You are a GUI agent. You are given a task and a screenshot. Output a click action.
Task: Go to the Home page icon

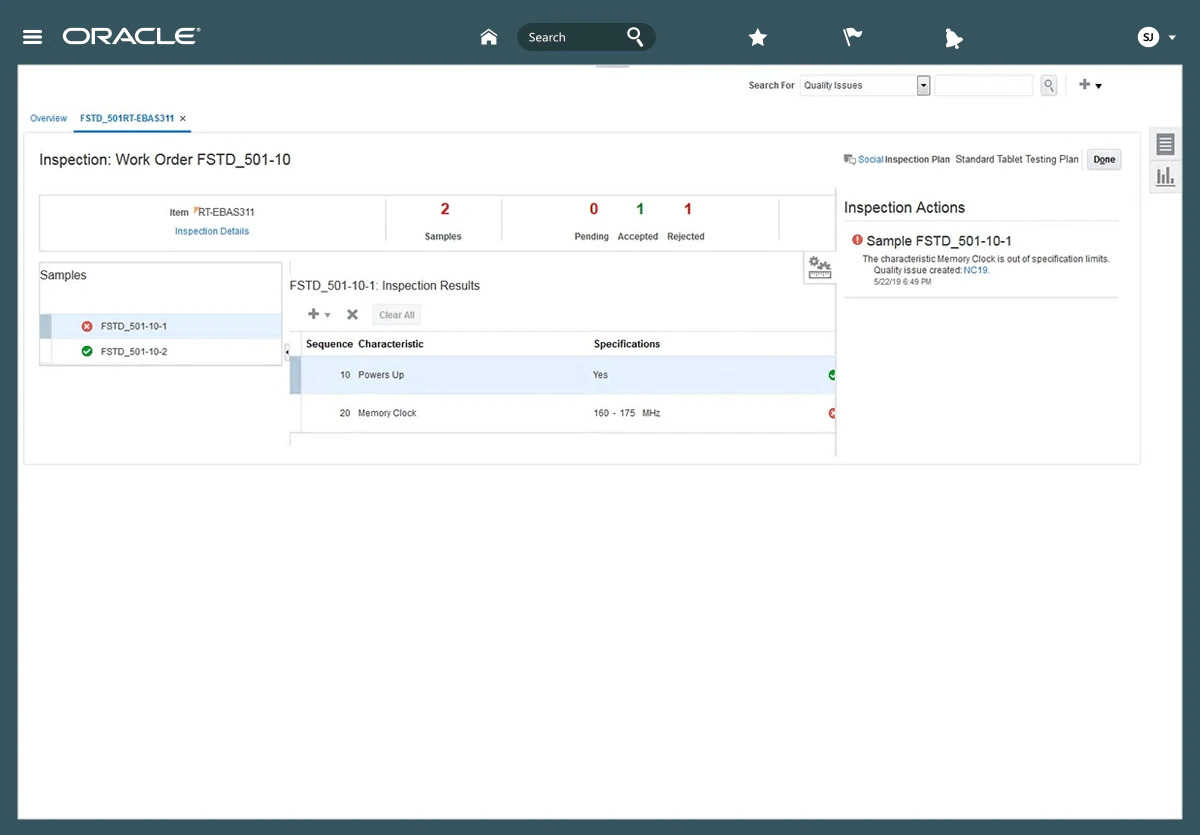pos(489,37)
